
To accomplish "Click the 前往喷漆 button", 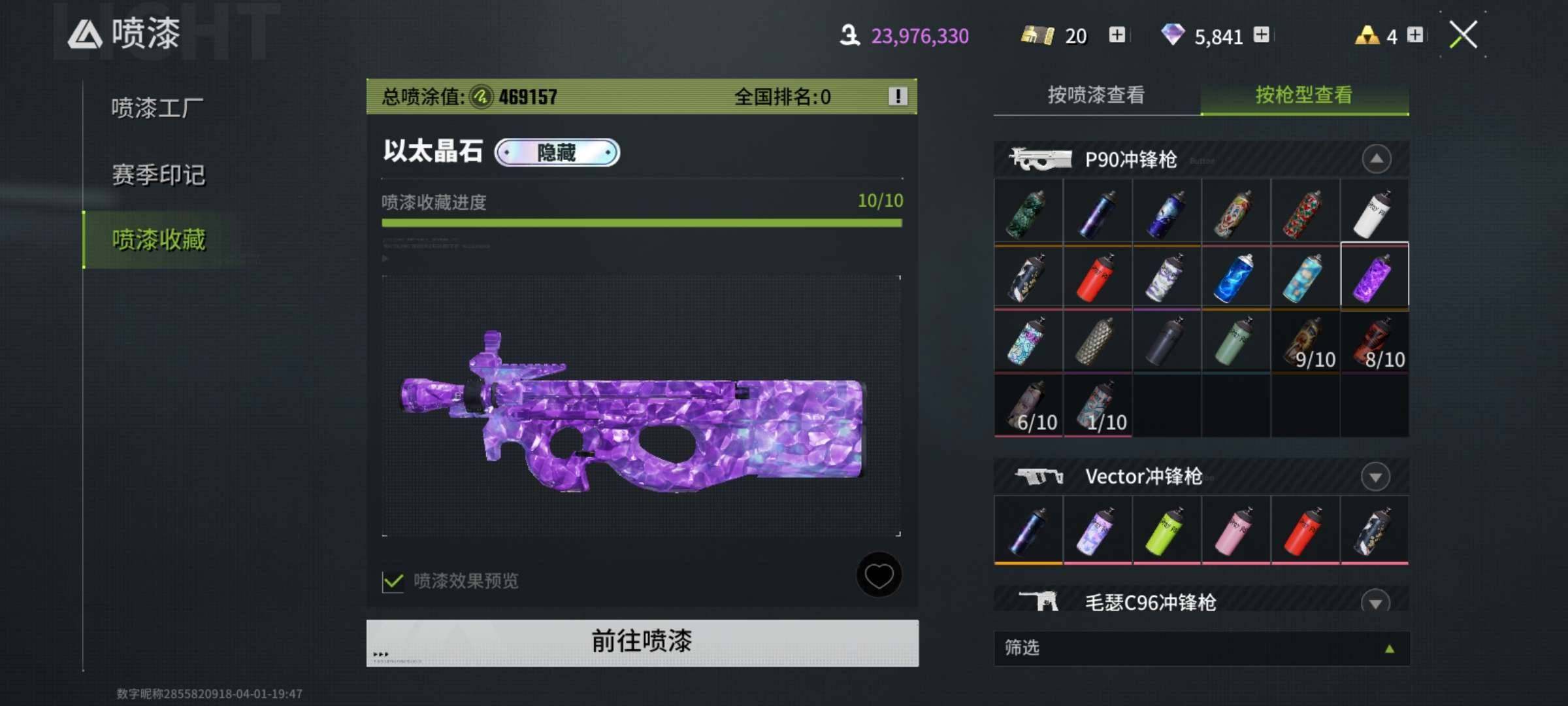I will [642, 642].
